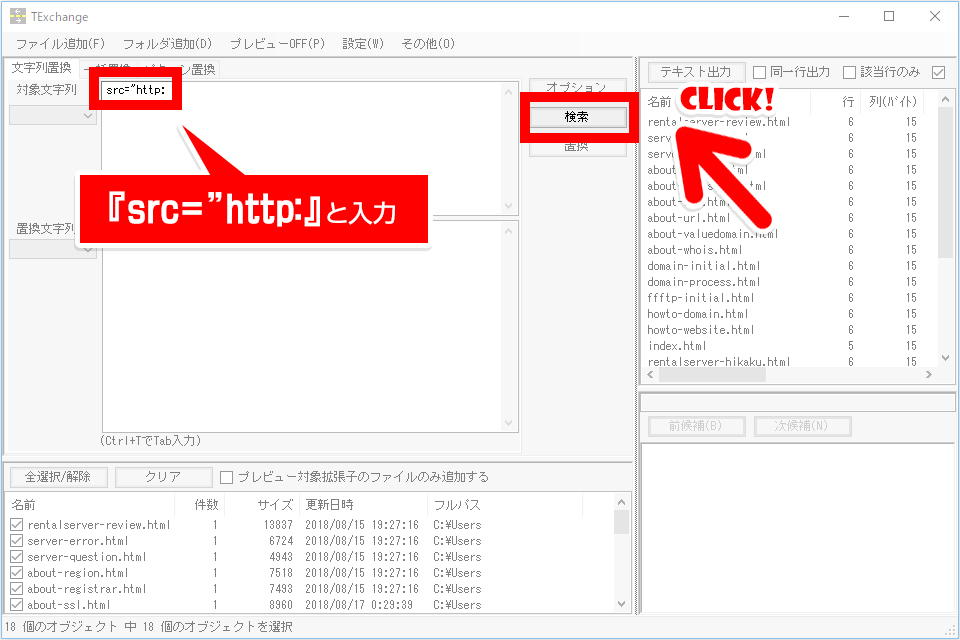Open the プレビューOFF(P) menu
Viewport: 960px width, 640px height.
coord(277,44)
